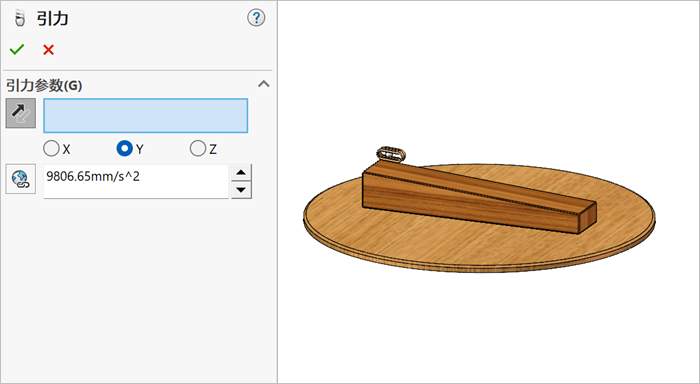Cancel gravity dialog with red X

pyautogui.click(x=48, y=50)
